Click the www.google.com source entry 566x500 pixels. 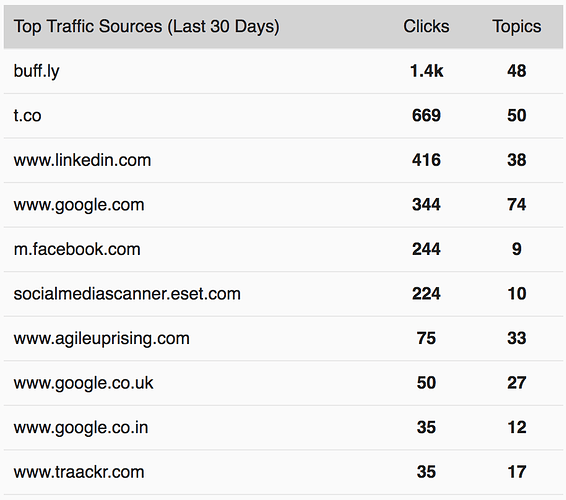pyautogui.click(x=79, y=205)
